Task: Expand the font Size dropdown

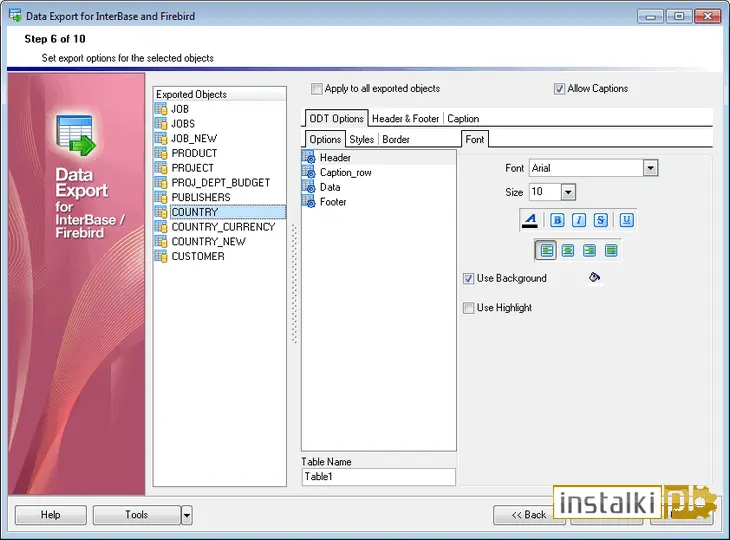Action: 568,192
